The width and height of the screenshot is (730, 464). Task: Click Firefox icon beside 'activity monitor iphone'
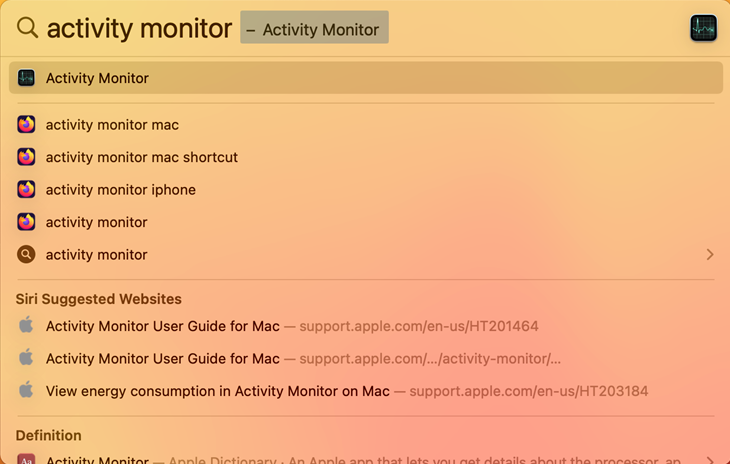(x=26, y=190)
